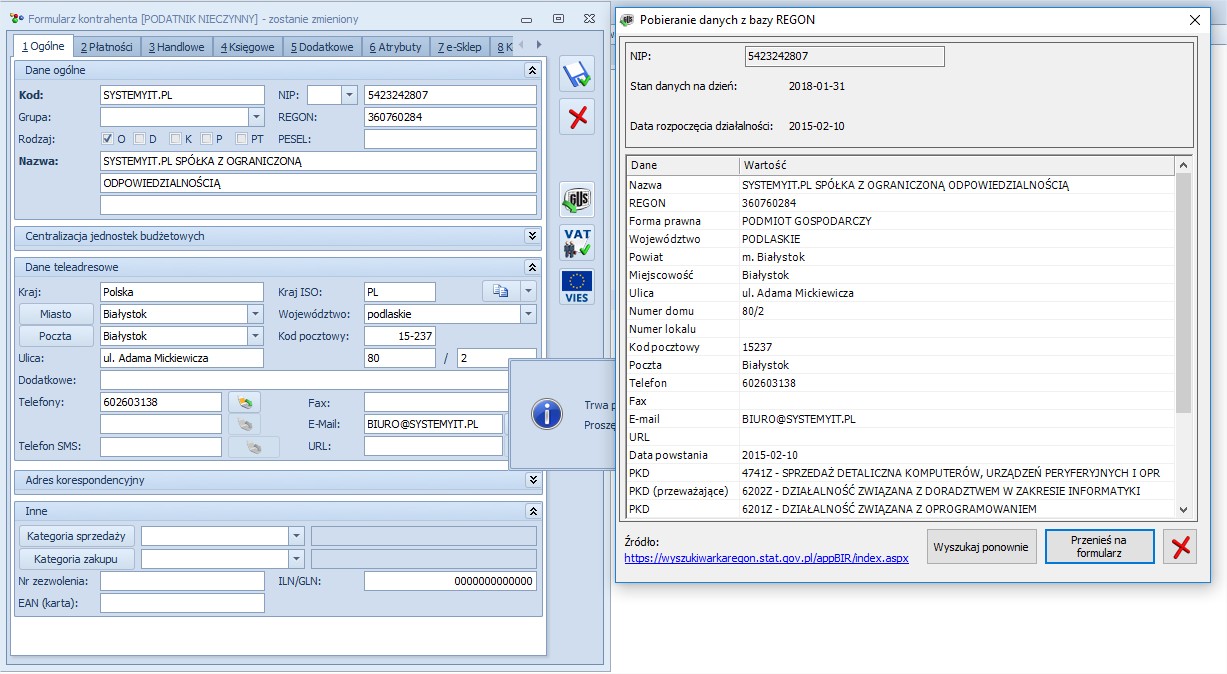Image resolution: width=1227 pixels, height=674 pixels.
Task: Click the PESEL input field
Action: (450, 139)
